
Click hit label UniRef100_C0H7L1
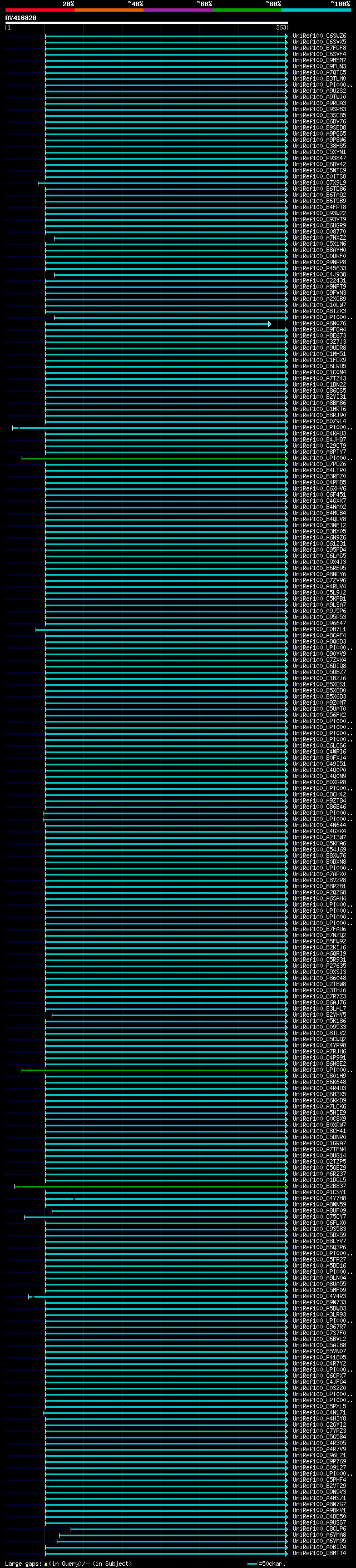click(319, 630)
